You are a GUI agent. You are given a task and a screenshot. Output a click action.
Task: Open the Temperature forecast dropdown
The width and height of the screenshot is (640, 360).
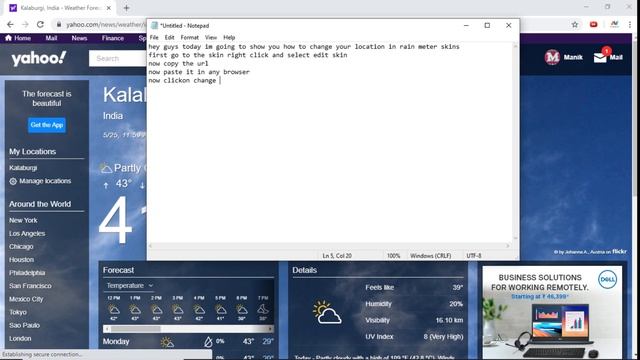coord(129,285)
